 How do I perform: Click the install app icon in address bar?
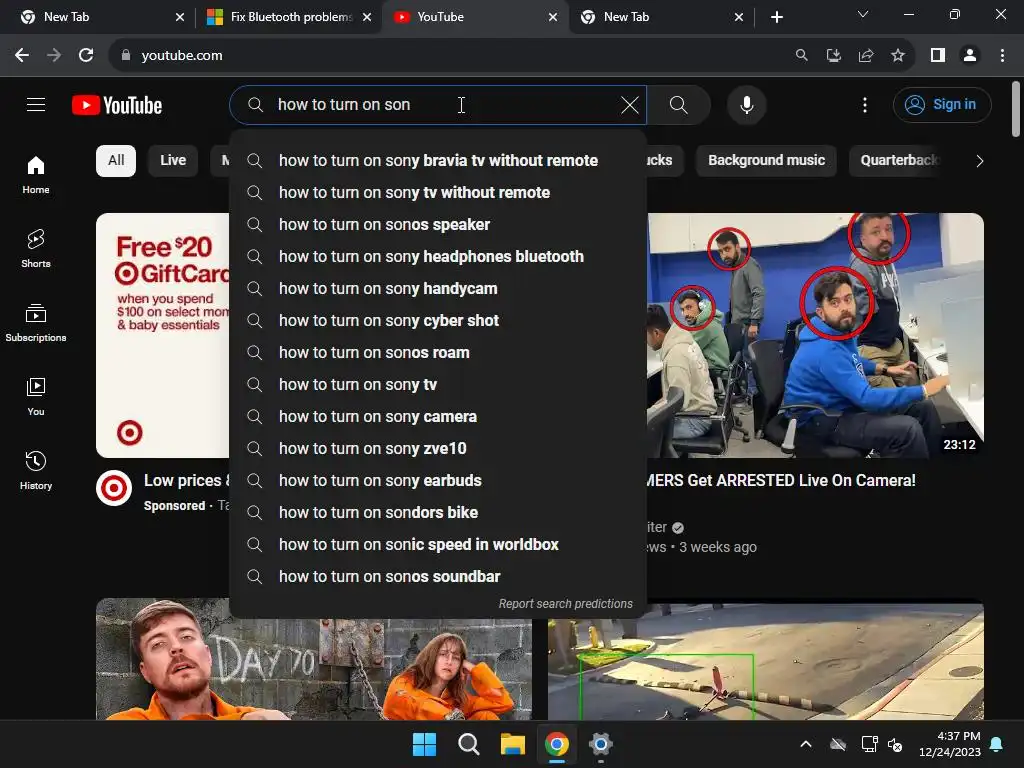coord(833,56)
